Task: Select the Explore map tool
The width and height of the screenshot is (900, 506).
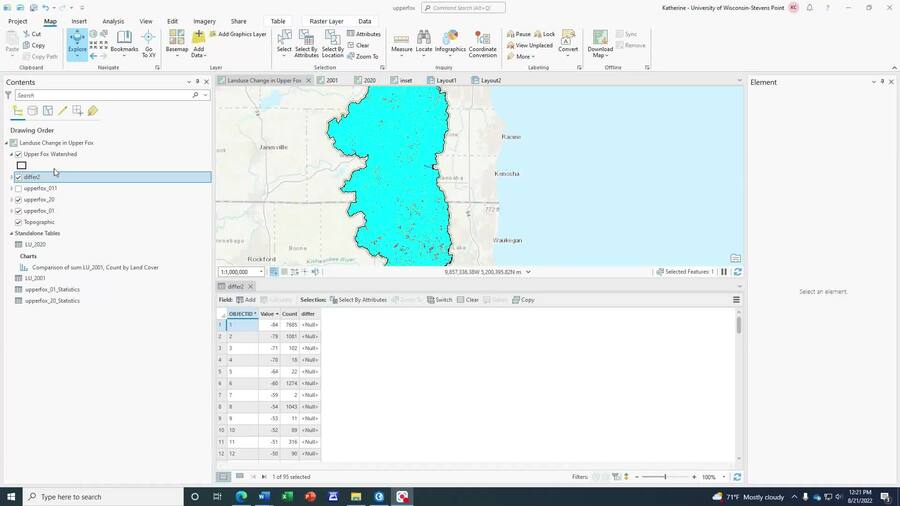Action: (x=77, y=43)
